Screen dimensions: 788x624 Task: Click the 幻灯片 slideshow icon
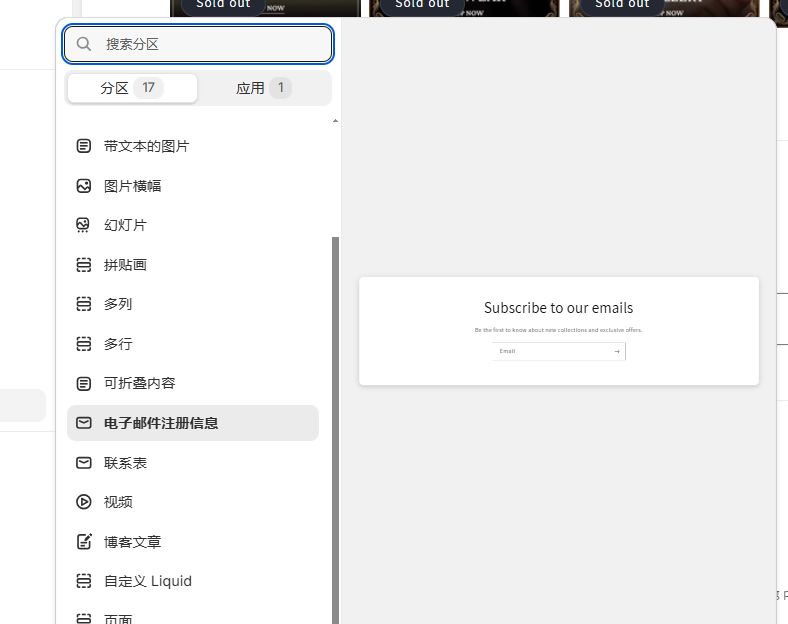tap(83, 225)
